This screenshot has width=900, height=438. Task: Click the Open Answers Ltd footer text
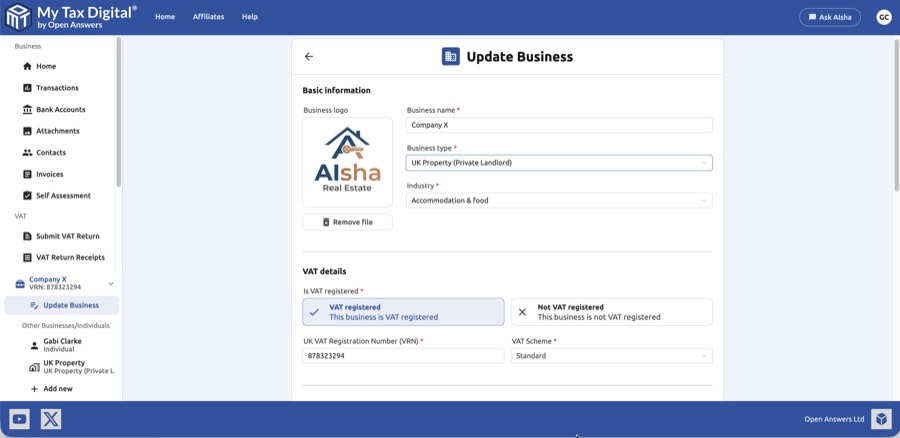[834, 420]
